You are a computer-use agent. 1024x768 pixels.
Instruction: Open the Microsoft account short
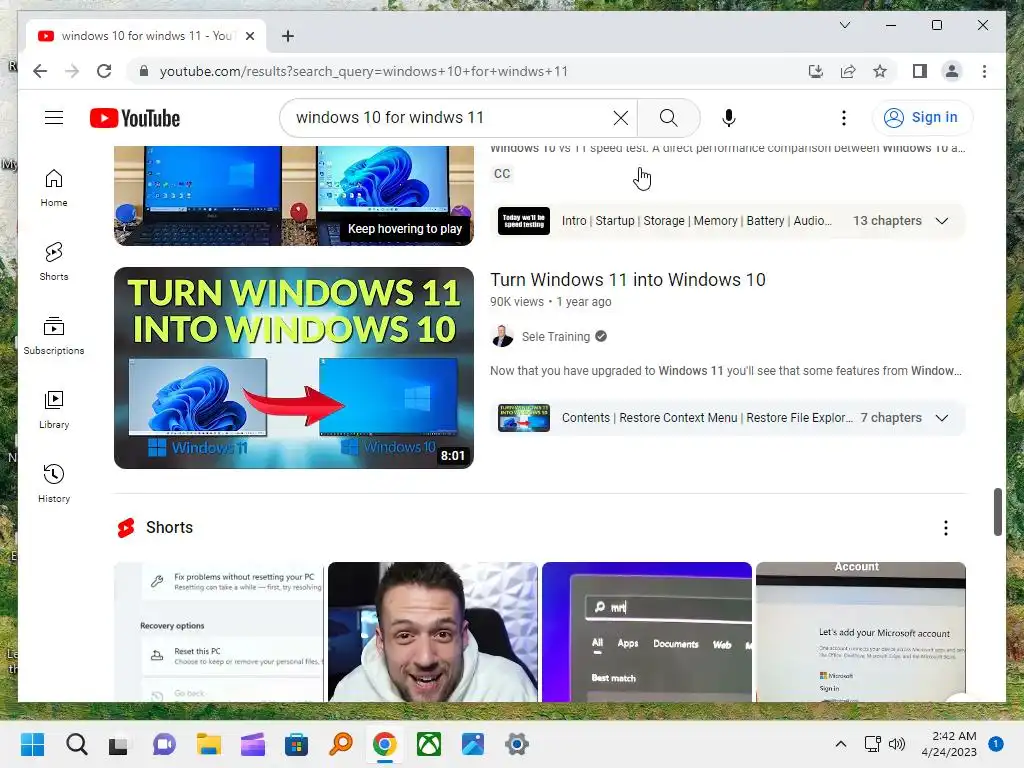(861, 632)
